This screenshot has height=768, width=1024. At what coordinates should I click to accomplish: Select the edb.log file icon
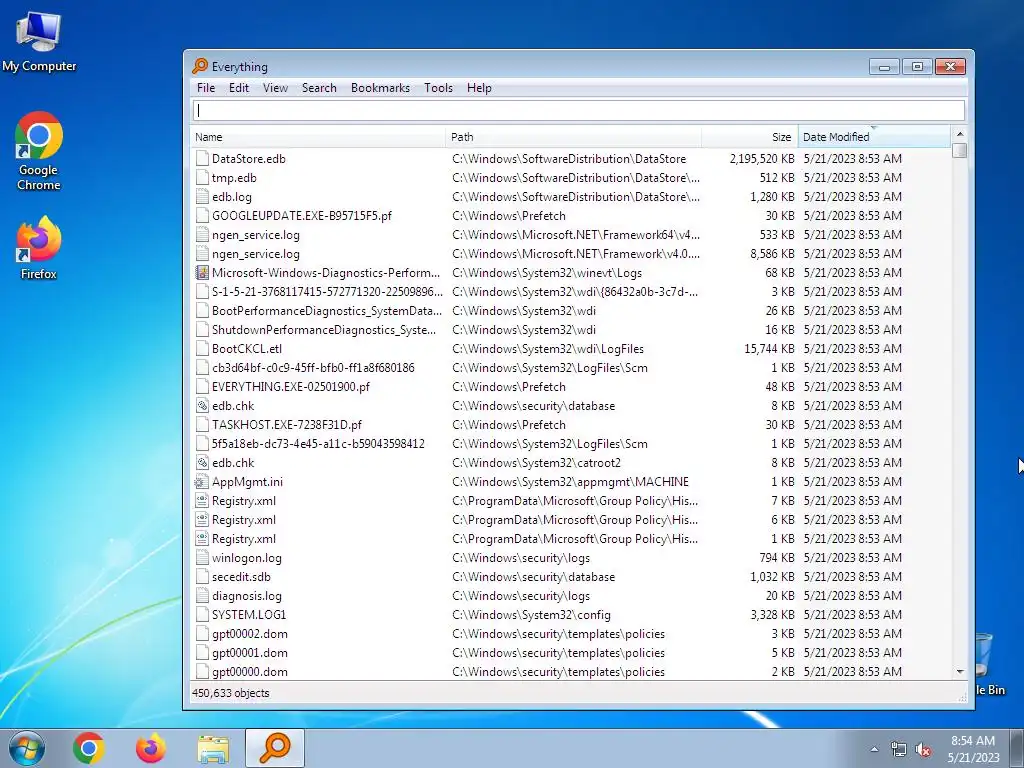point(202,197)
